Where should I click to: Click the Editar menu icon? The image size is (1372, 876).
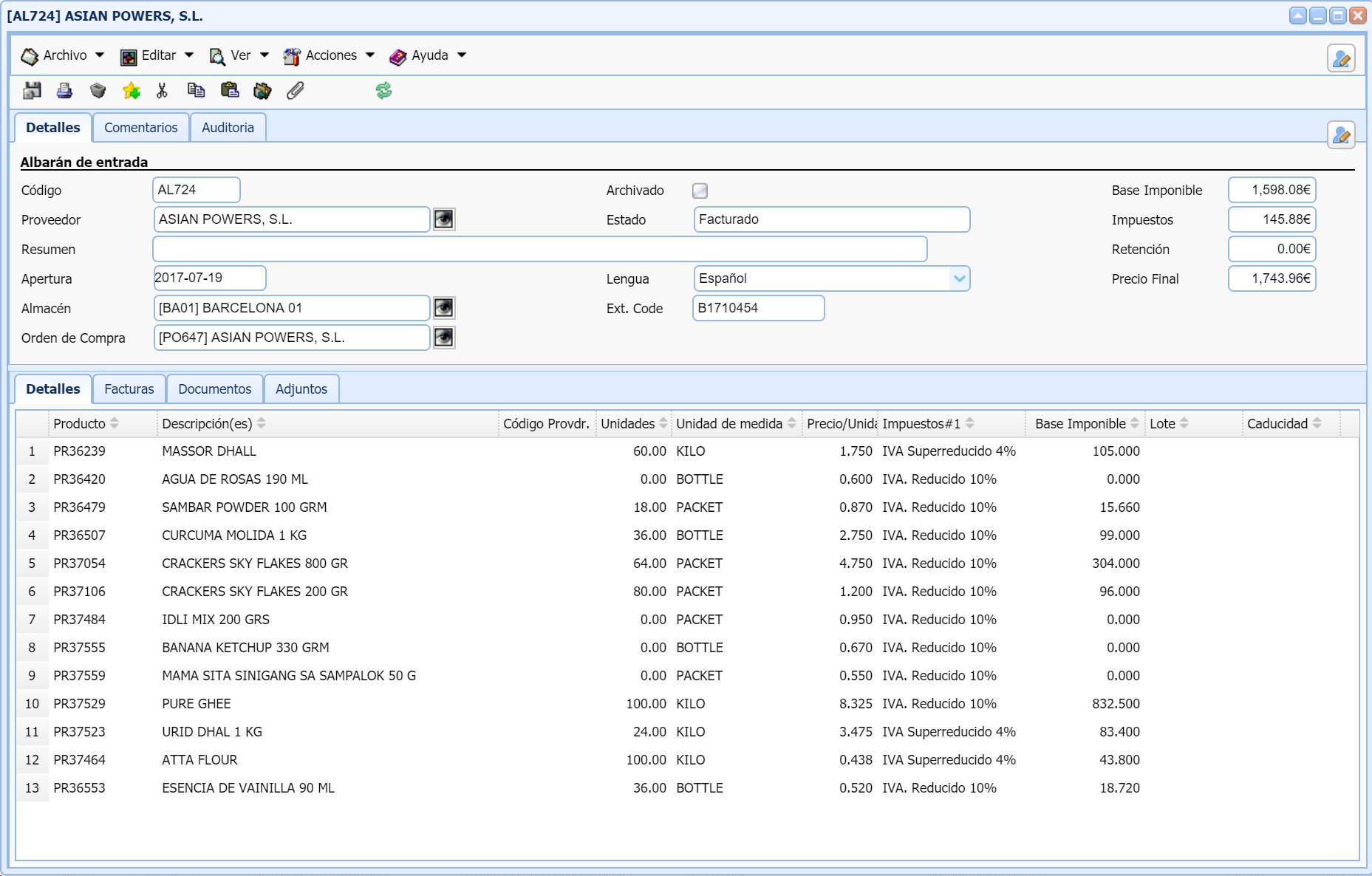(x=129, y=56)
